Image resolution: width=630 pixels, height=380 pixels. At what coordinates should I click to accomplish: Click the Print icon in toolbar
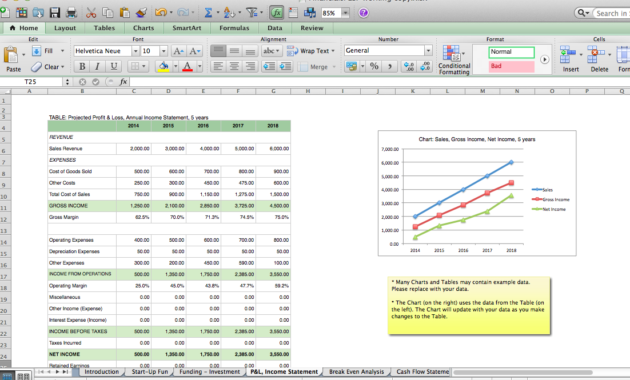(x=71, y=13)
